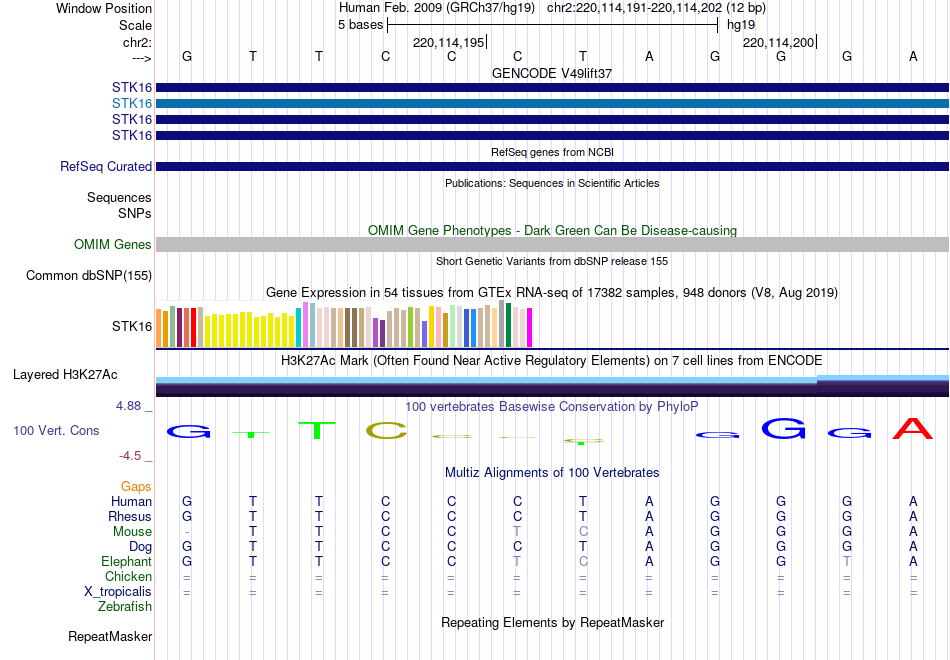Click the 100 Vert. Cons label
The height and width of the screenshot is (660, 950).
click(x=56, y=430)
